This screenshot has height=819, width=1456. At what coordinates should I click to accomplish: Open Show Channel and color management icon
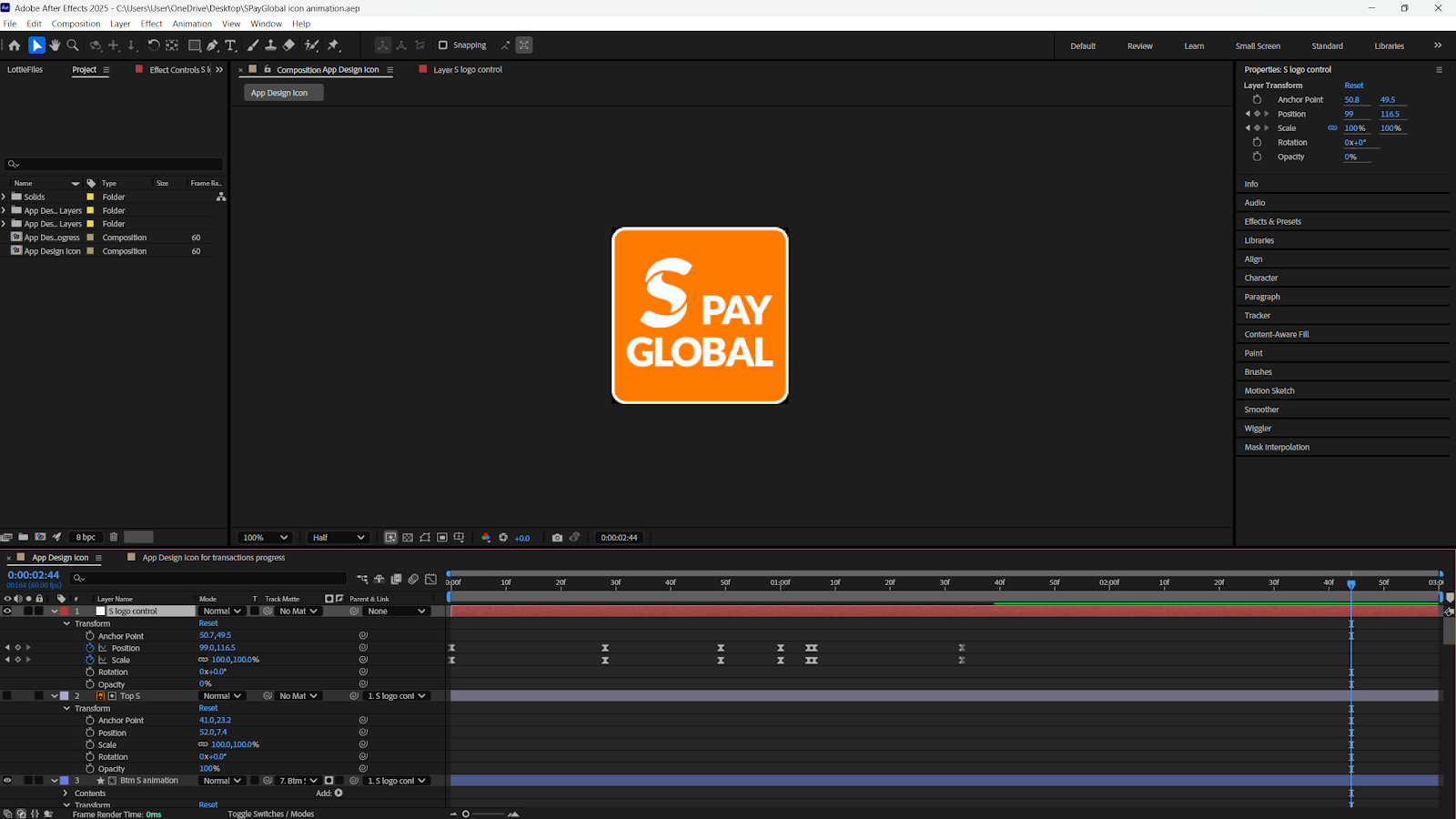pyautogui.click(x=486, y=538)
